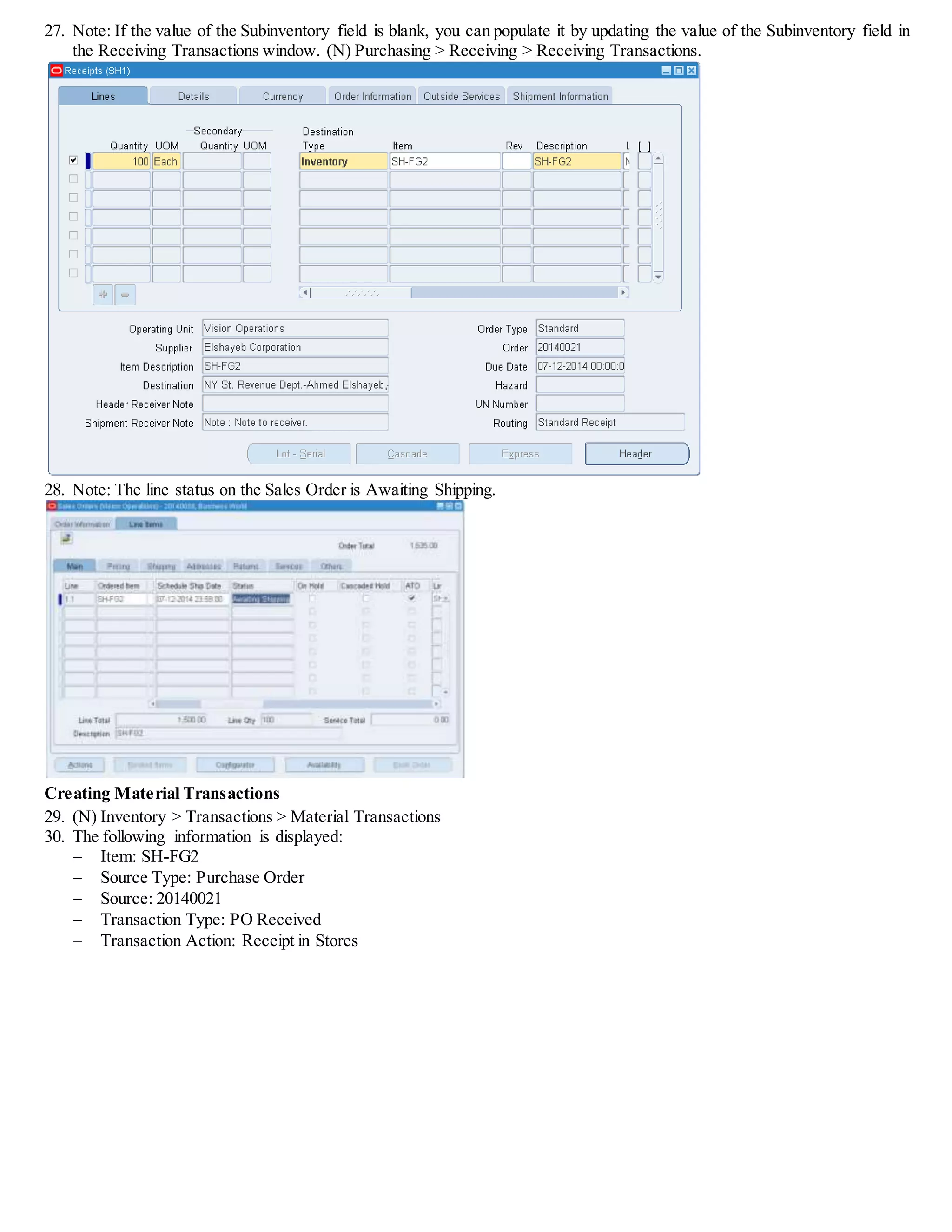This screenshot has height=1232, width=952.
Task: Close the Receipts (SH1) window
Action: pyautogui.click(x=691, y=71)
